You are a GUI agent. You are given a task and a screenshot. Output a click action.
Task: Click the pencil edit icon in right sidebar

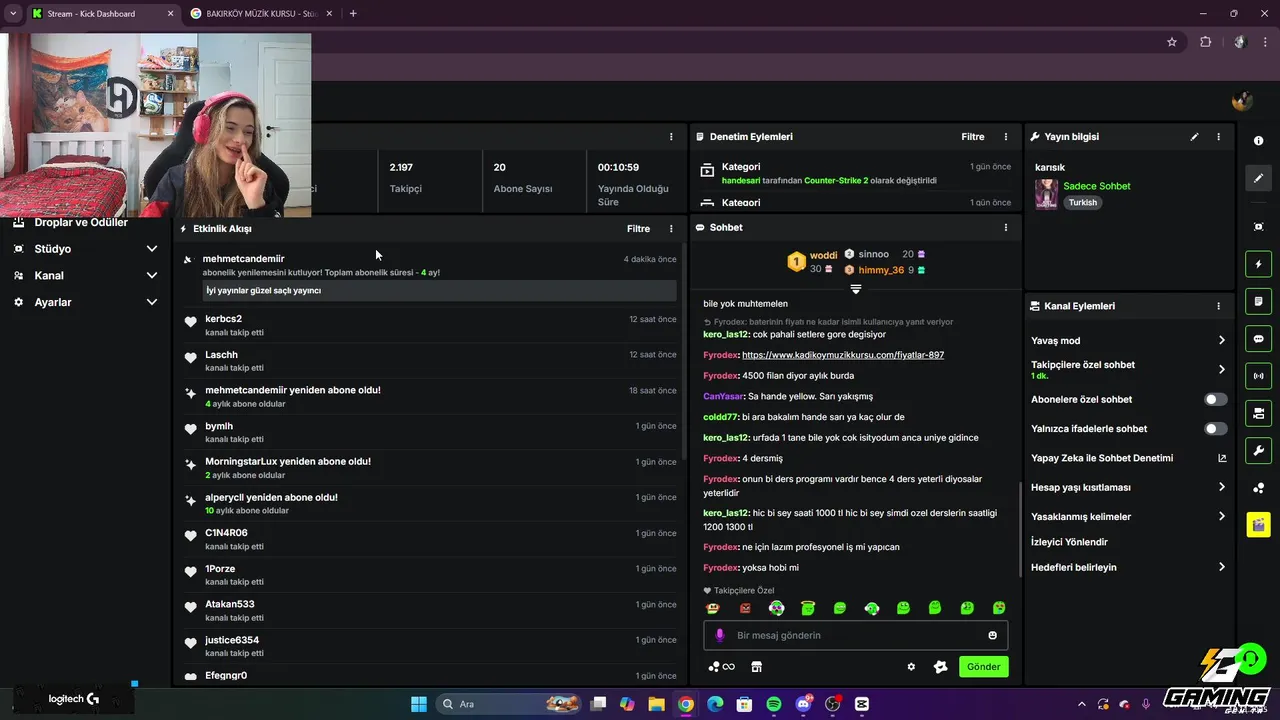pyautogui.click(x=1258, y=178)
